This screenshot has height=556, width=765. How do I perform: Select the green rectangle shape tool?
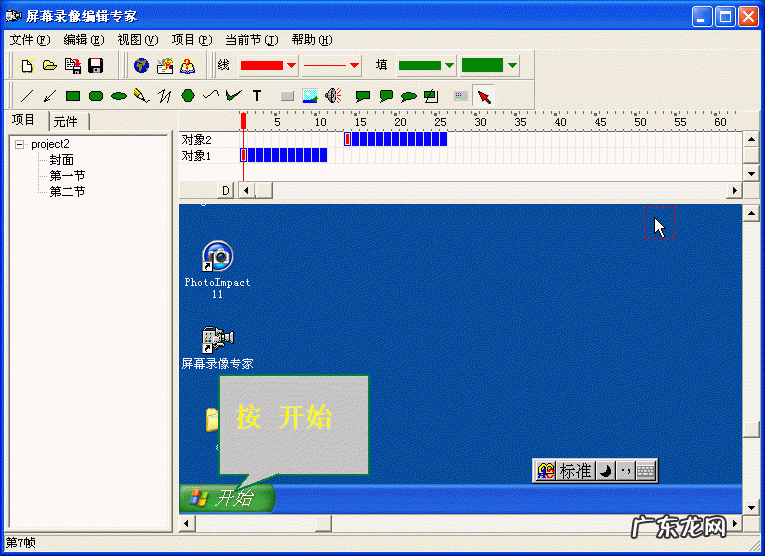click(73, 96)
